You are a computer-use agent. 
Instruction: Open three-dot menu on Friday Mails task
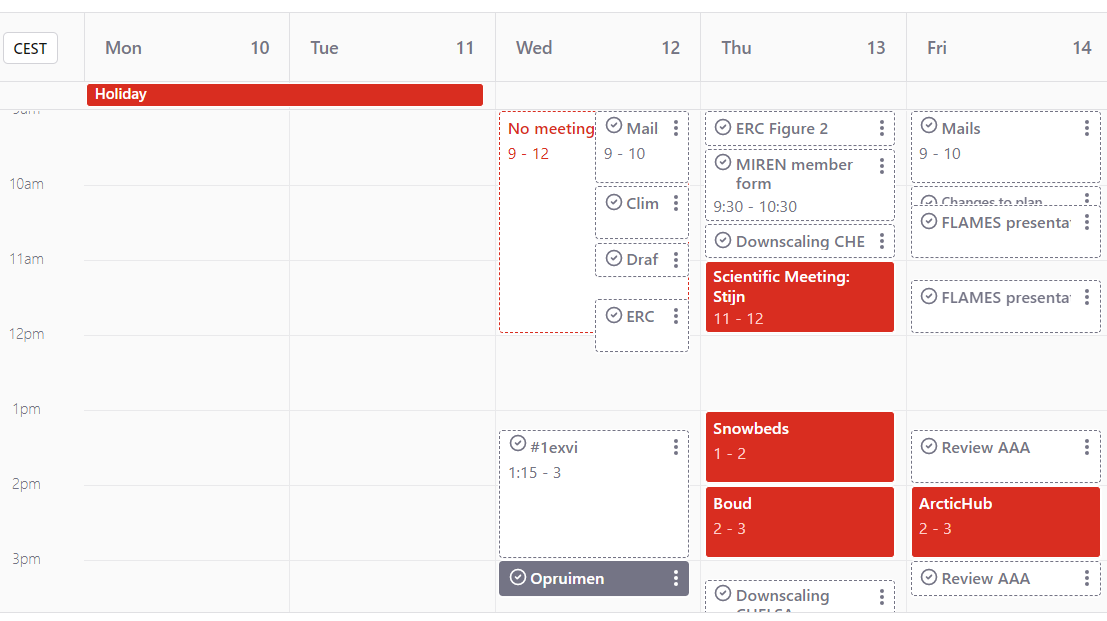[1087, 128]
